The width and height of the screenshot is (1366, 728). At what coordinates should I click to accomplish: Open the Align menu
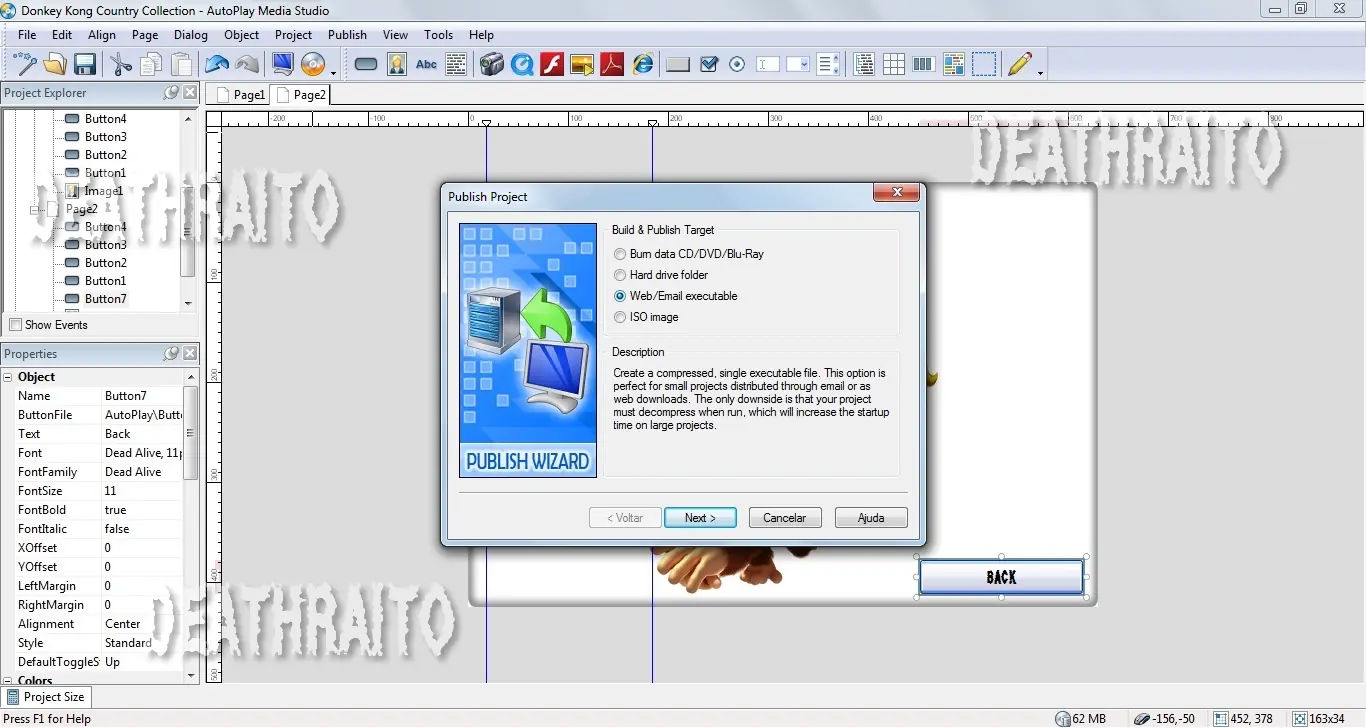click(102, 35)
